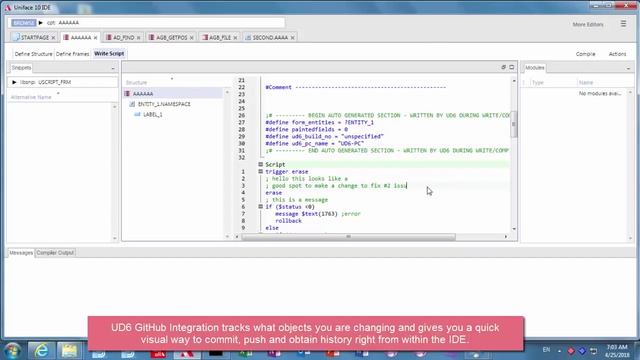Switch to Define Frames worksheet

(72, 54)
